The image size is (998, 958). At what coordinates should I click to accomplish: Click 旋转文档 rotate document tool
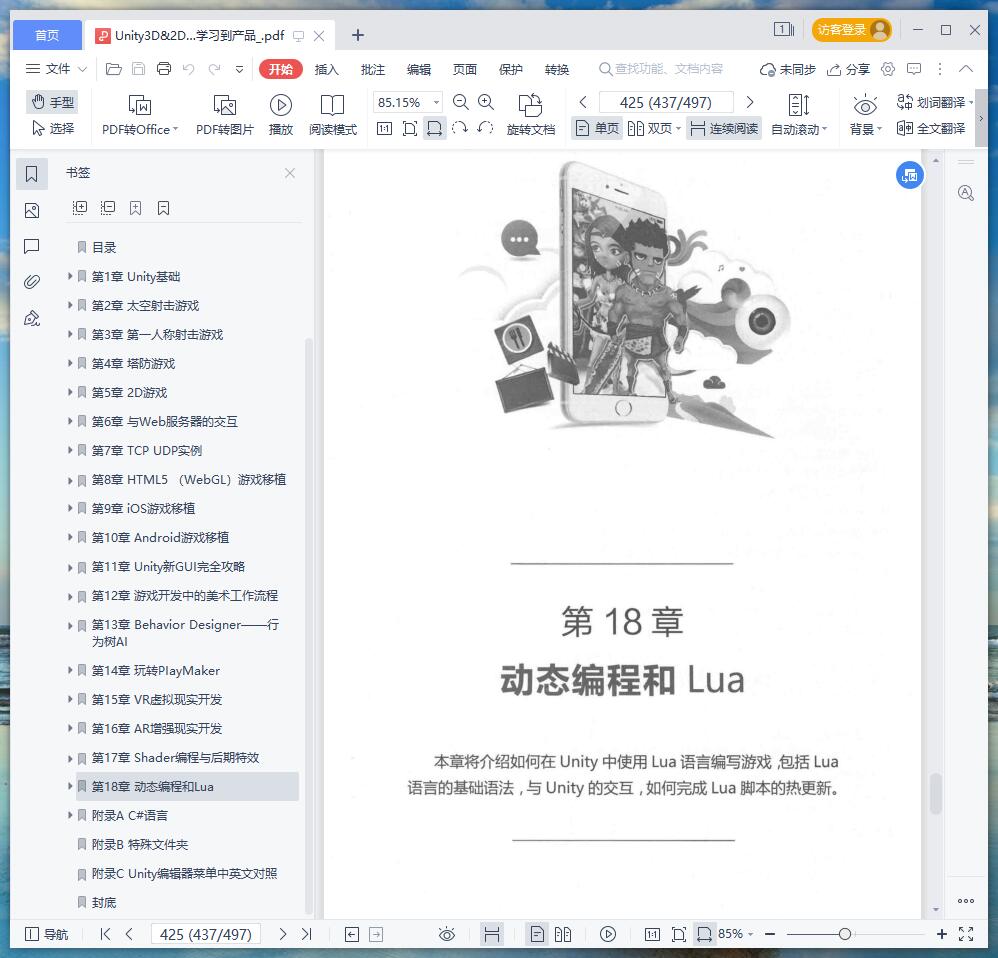click(x=531, y=115)
